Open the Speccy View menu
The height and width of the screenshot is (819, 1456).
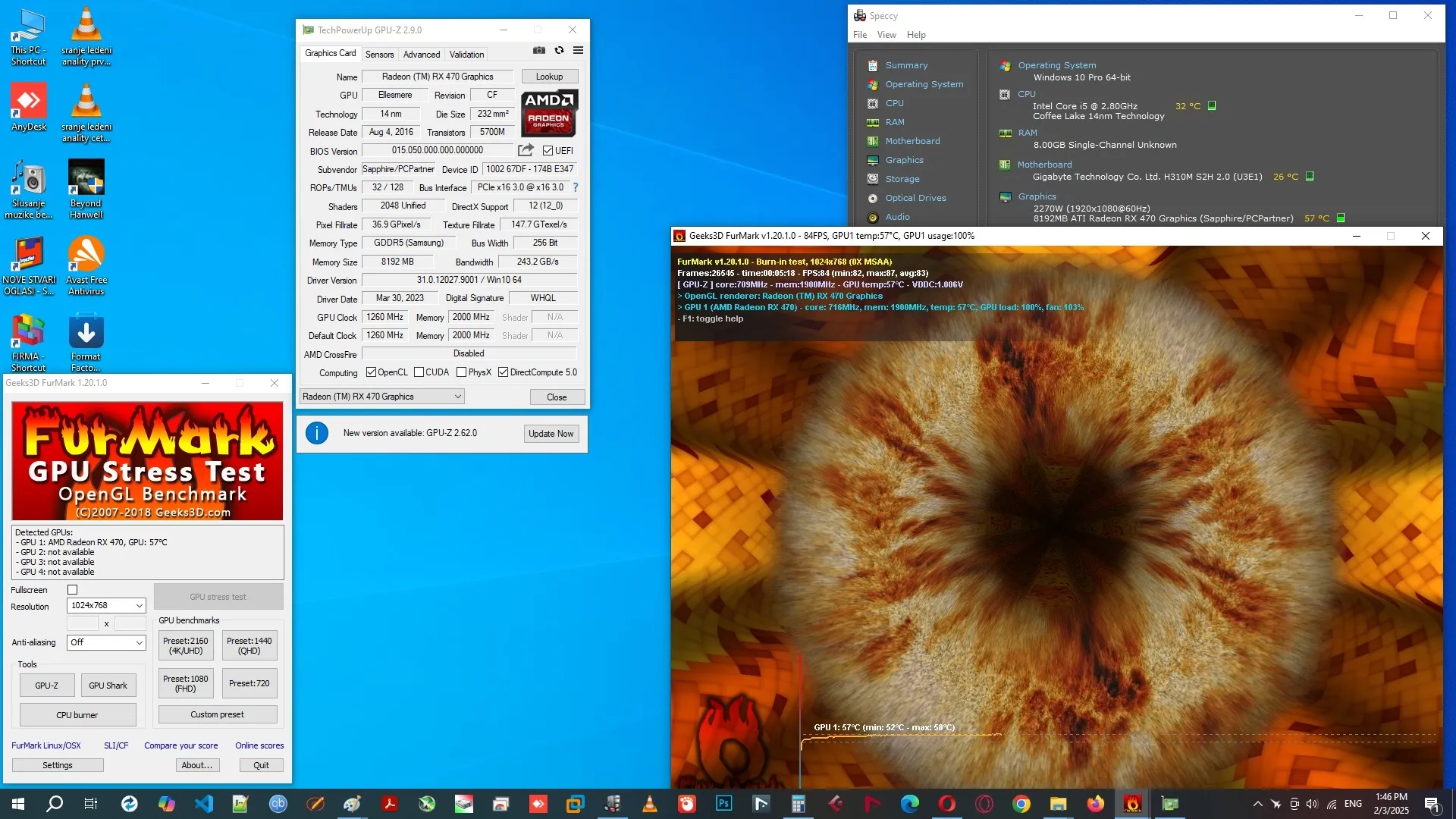[x=886, y=35]
